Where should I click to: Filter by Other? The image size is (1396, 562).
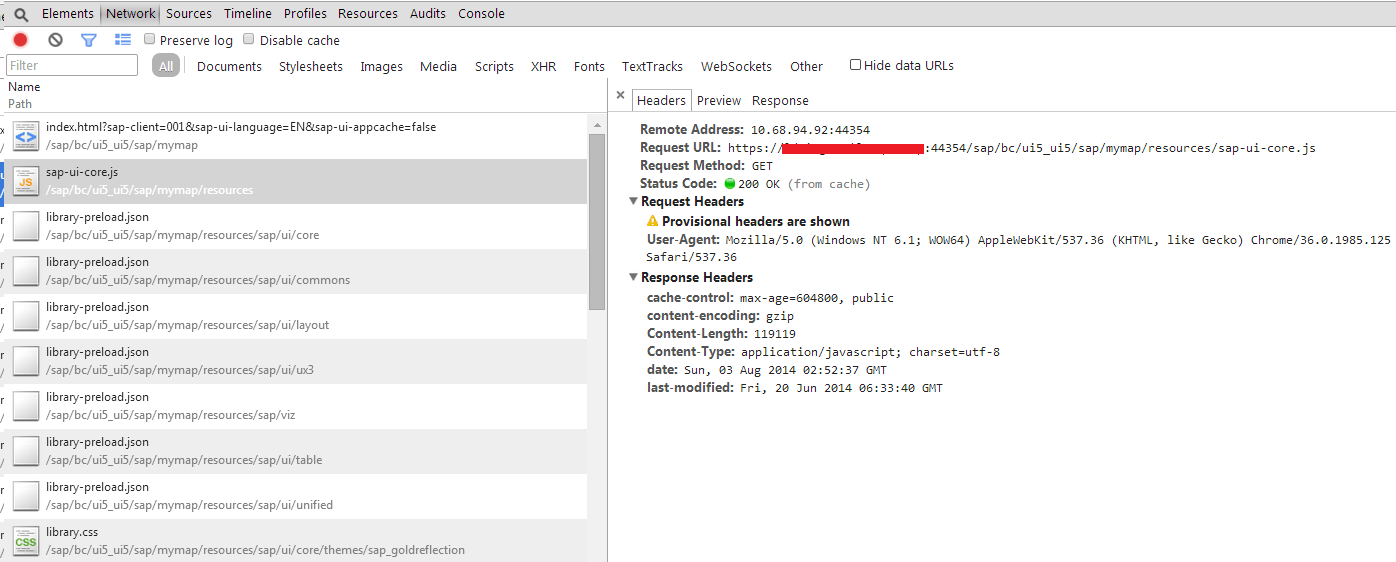[x=806, y=67]
